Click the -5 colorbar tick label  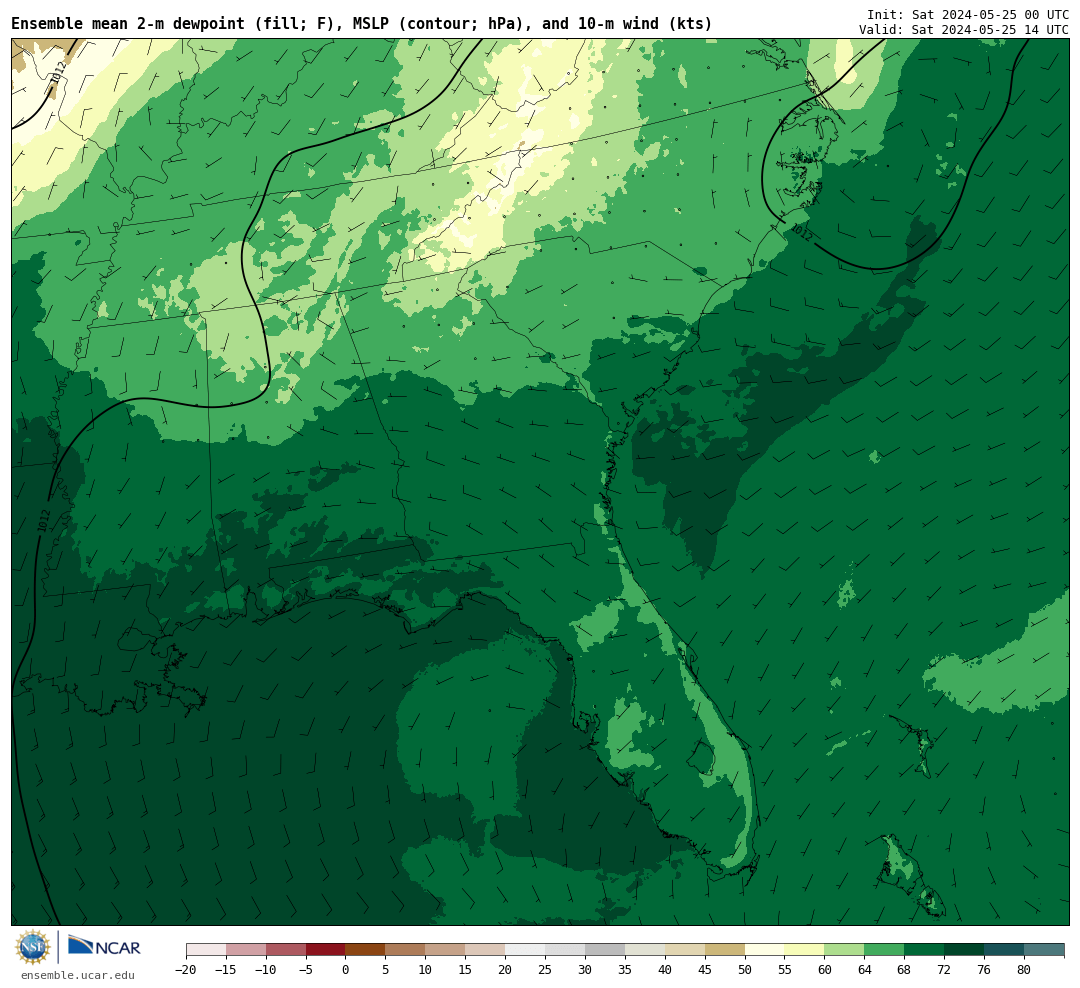click(306, 970)
